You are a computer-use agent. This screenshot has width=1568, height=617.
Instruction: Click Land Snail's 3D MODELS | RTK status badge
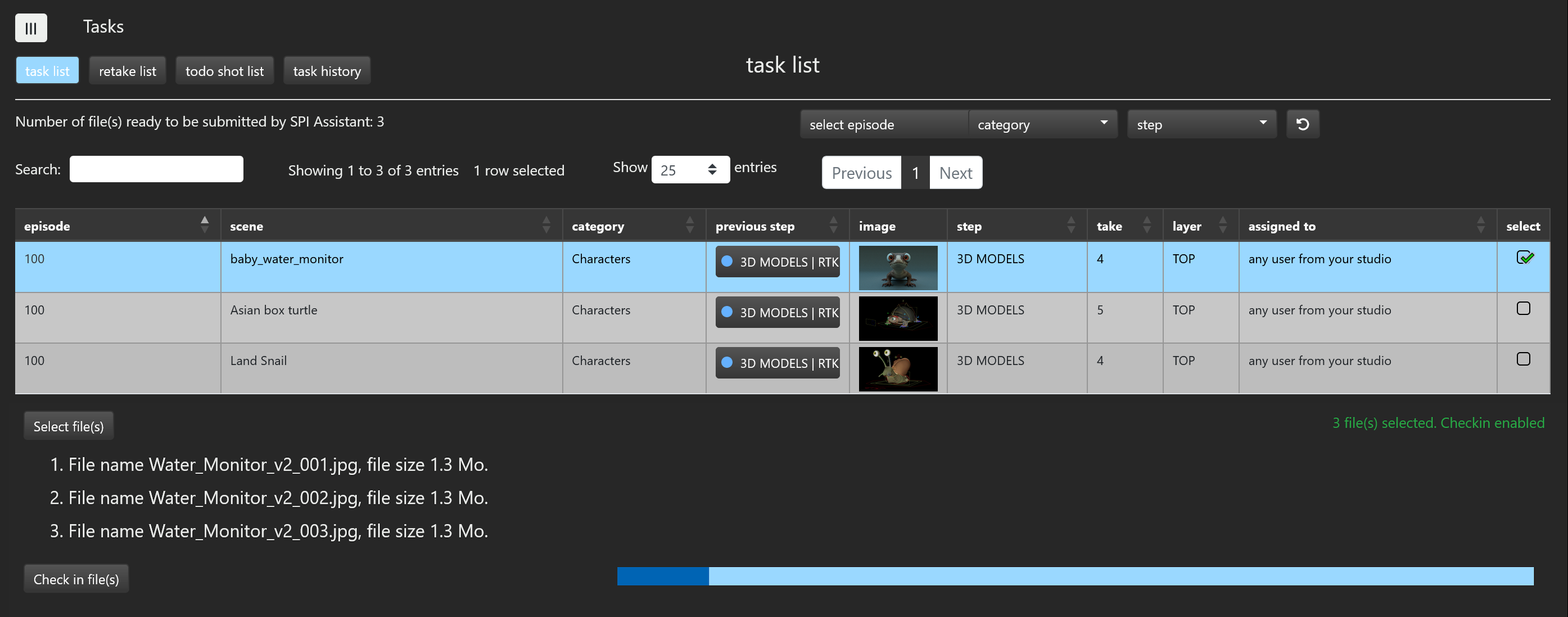click(x=778, y=363)
